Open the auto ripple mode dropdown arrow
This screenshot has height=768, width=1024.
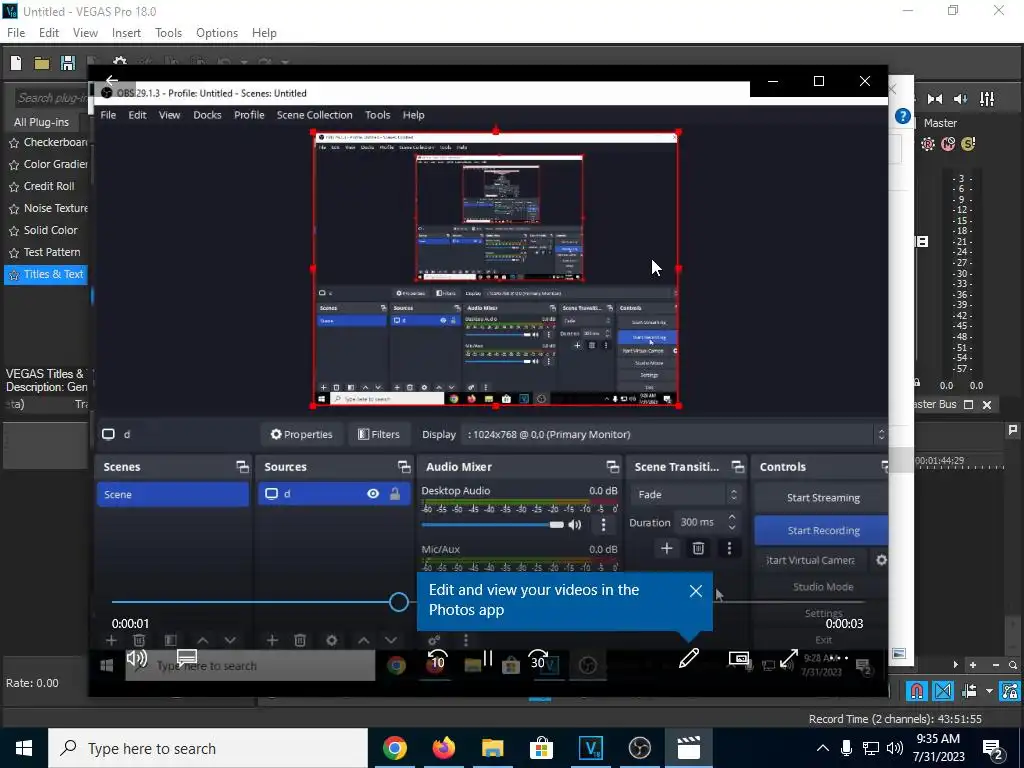click(x=989, y=691)
